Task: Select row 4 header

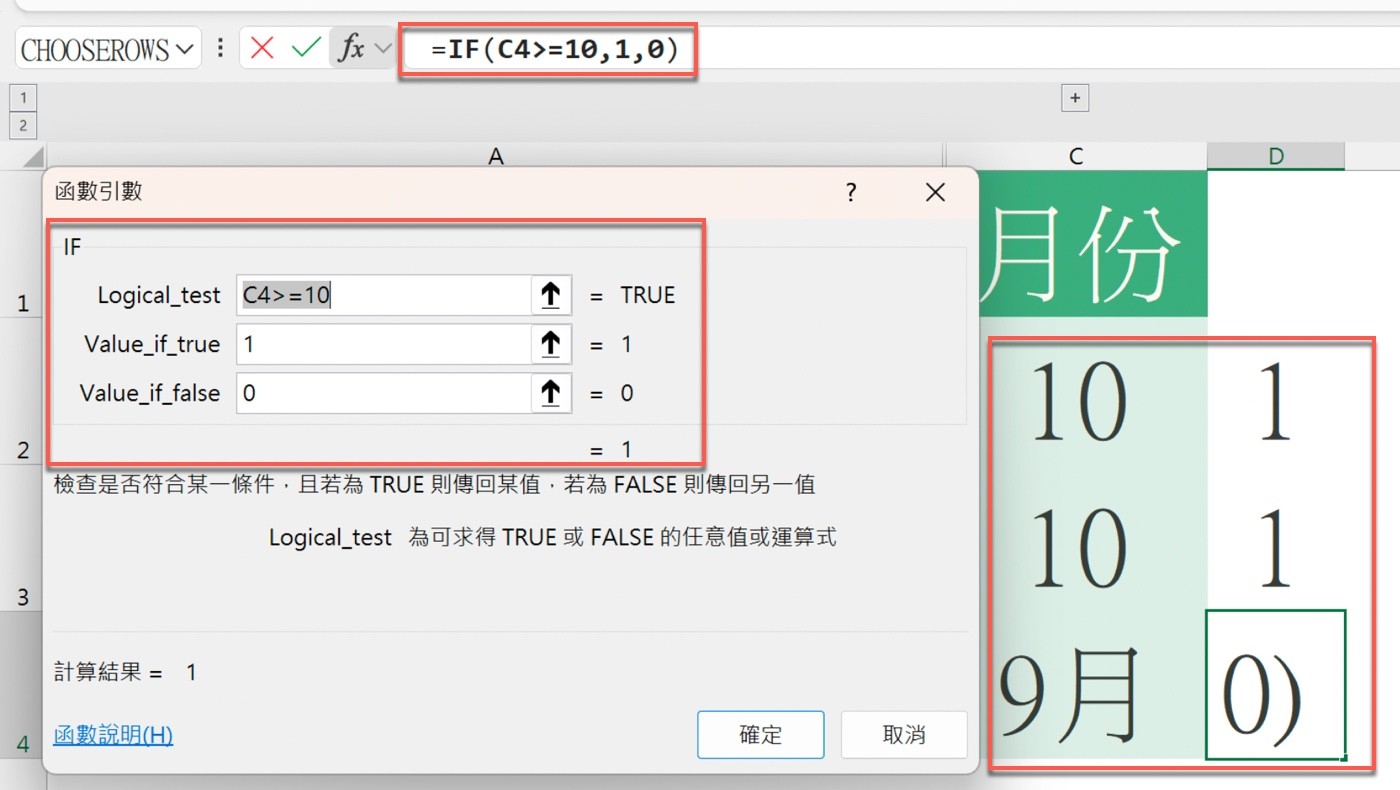Action: point(22,685)
